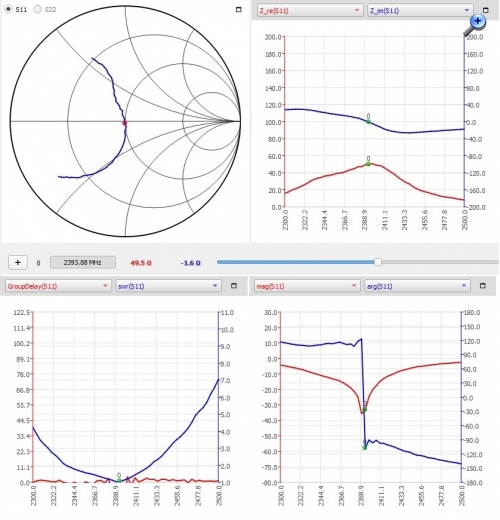Select the S11 radio button
Viewport: 500px width, 520px height.
coord(8,9)
